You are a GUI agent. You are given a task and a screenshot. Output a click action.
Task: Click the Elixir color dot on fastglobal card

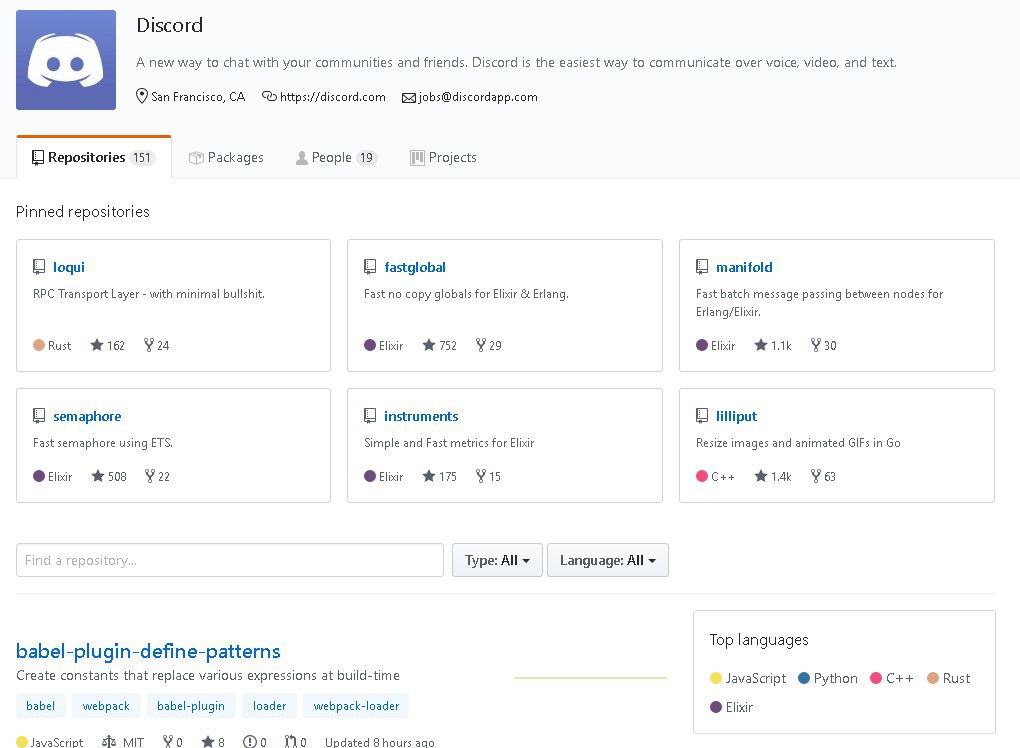point(370,345)
